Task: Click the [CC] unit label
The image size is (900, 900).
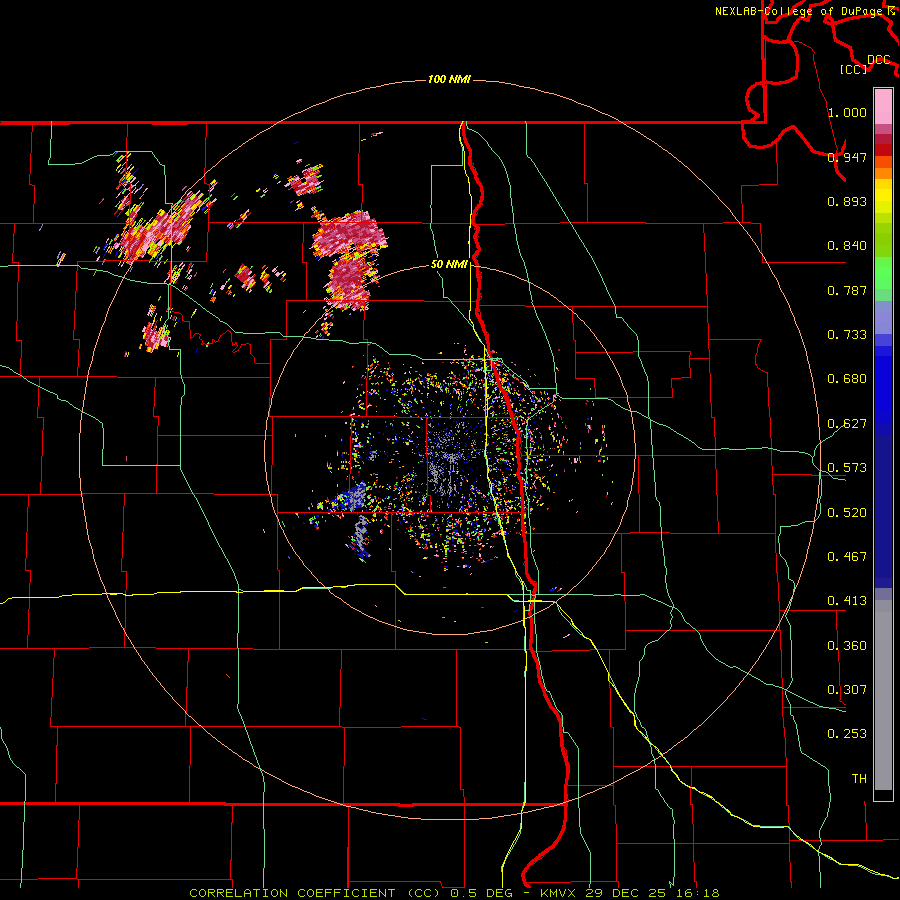Action: click(854, 69)
